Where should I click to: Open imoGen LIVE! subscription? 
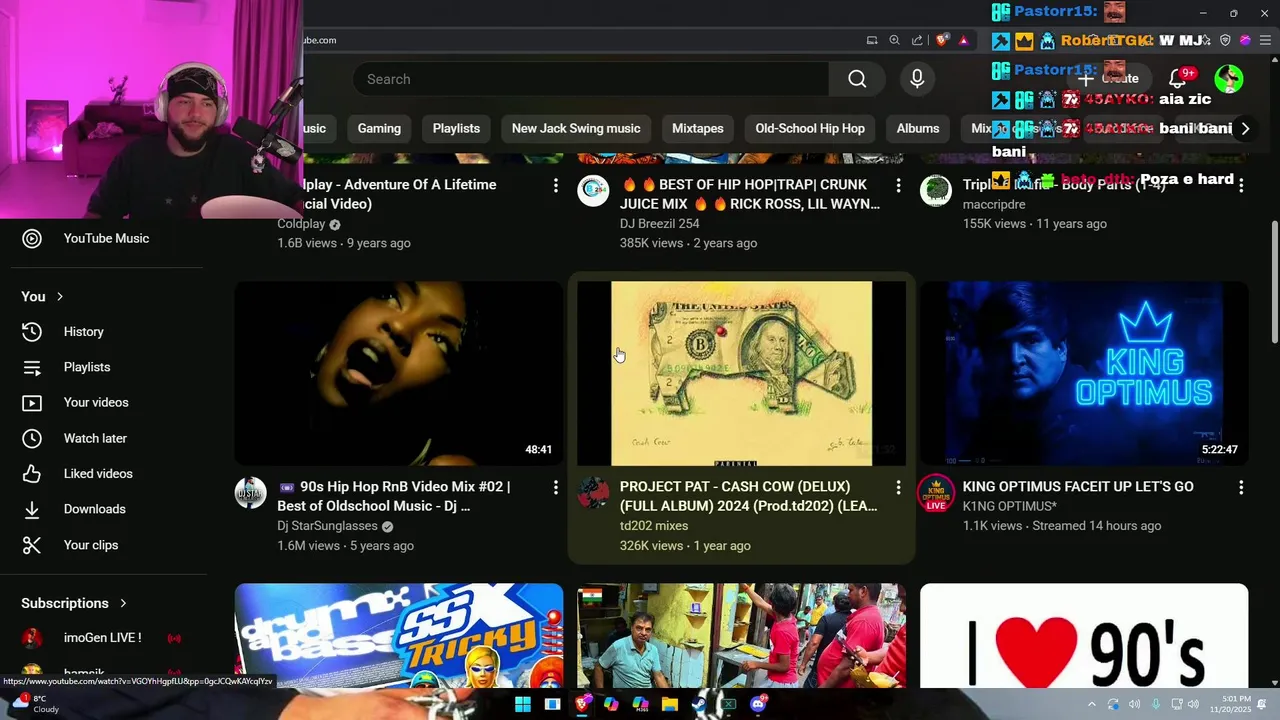pos(104,638)
